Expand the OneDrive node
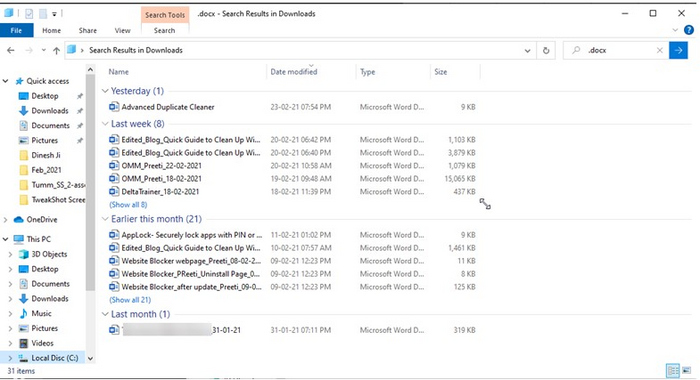This screenshot has height=380, width=700. tap(5, 220)
